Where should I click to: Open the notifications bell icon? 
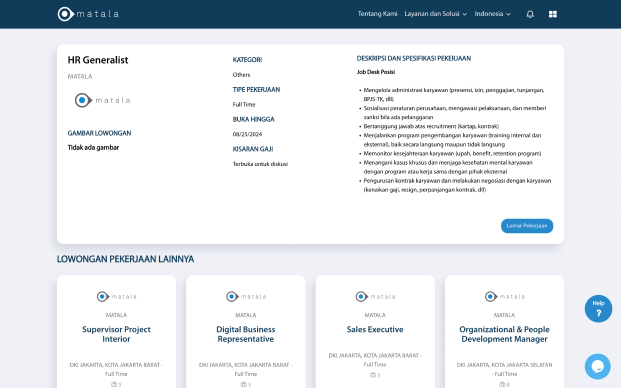click(x=530, y=14)
